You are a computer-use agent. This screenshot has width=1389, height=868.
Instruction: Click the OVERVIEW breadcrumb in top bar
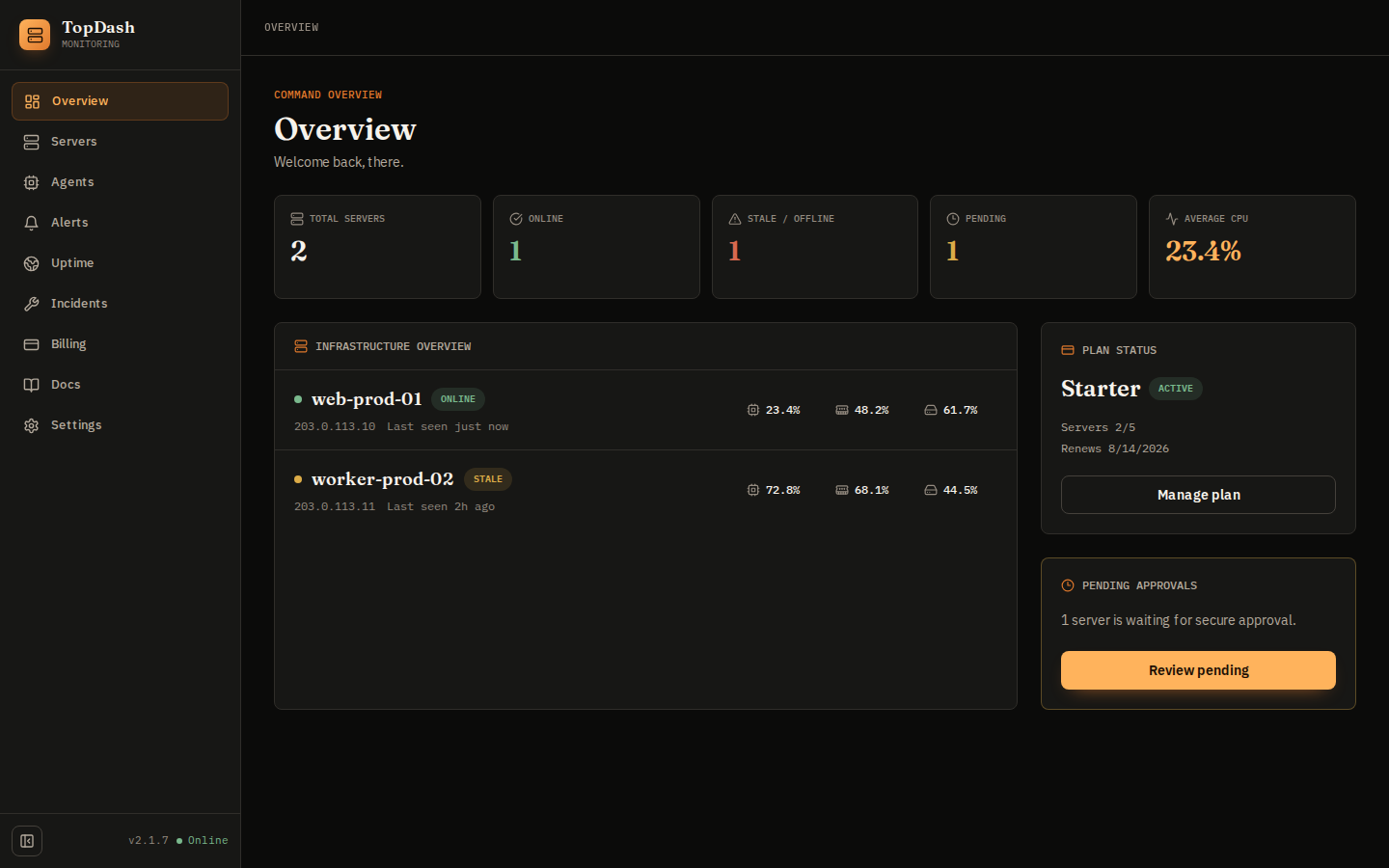291,28
